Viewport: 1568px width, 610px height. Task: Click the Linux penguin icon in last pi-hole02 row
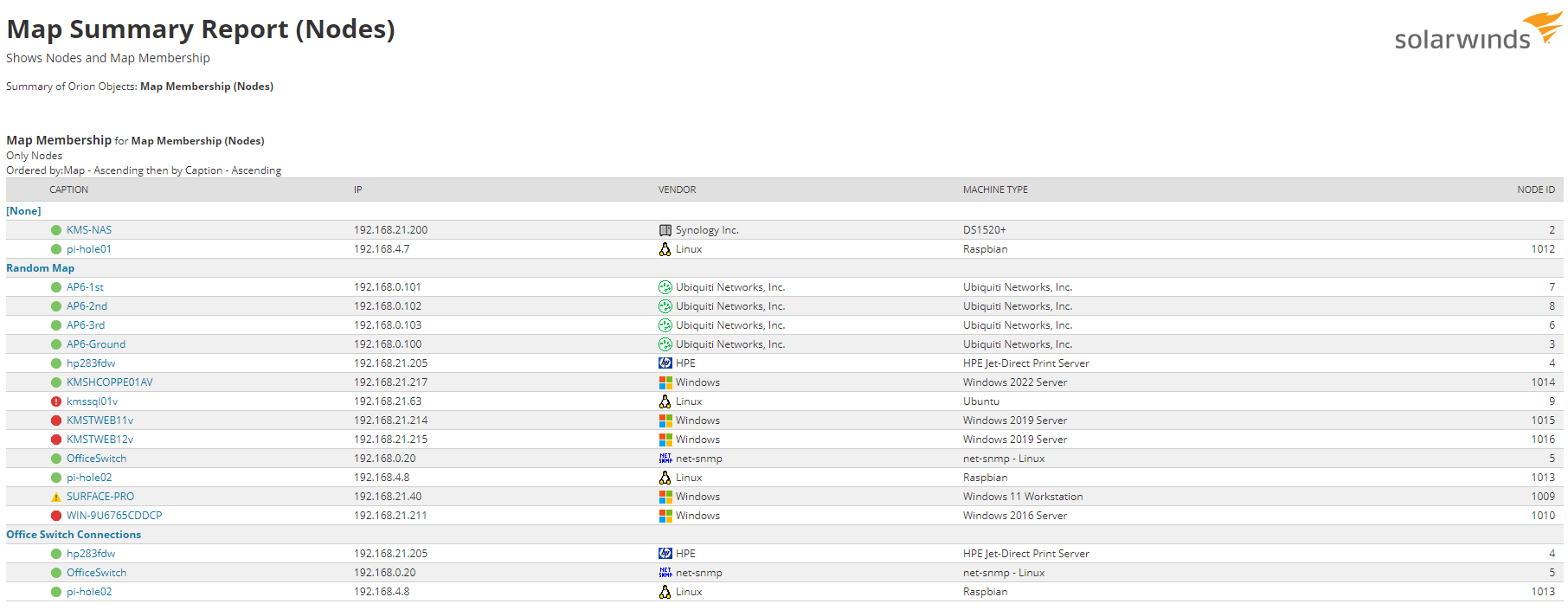click(x=665, y=592)
